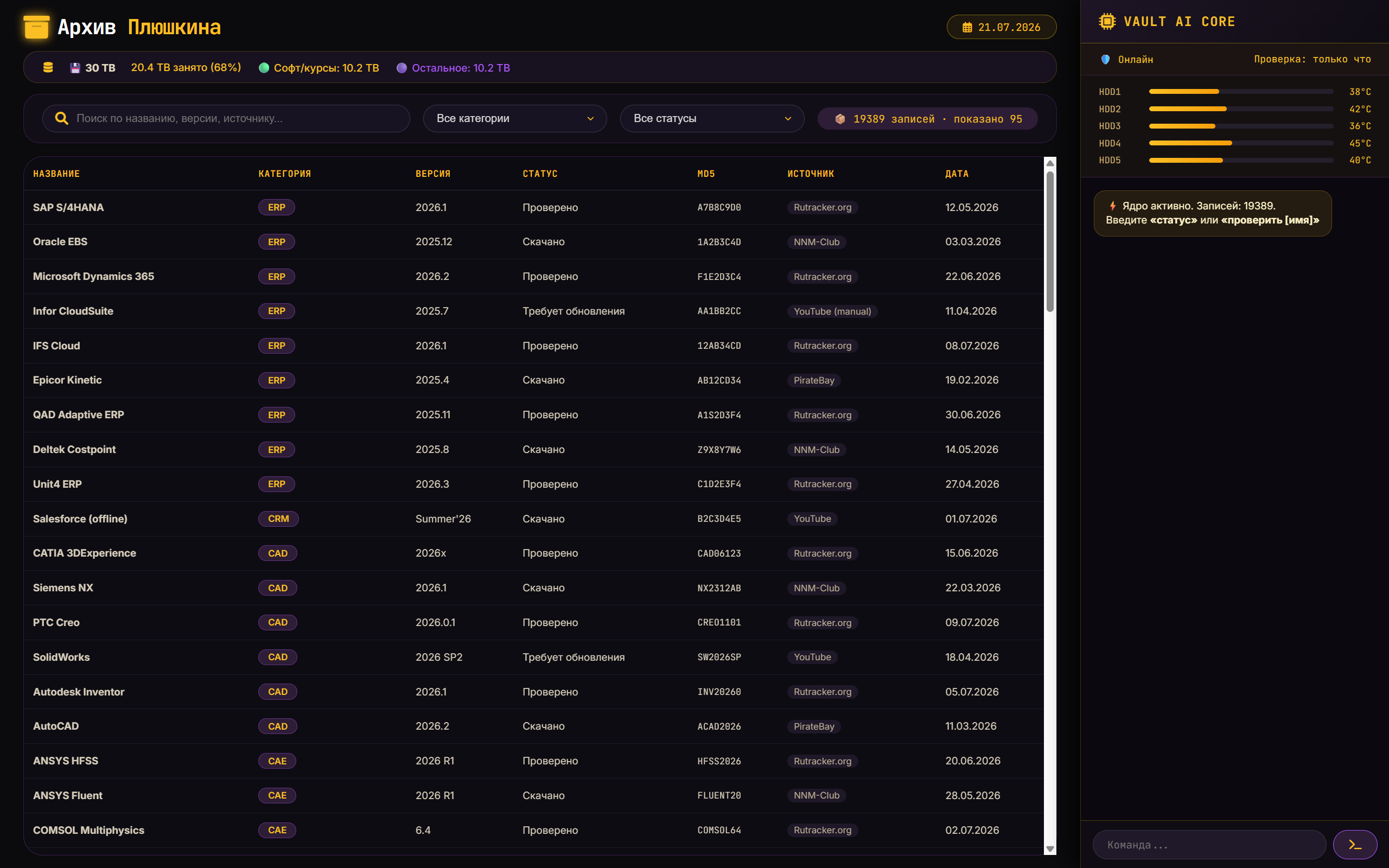
Task: Click the database stack icon in storage bar
Action: point(48,67)
